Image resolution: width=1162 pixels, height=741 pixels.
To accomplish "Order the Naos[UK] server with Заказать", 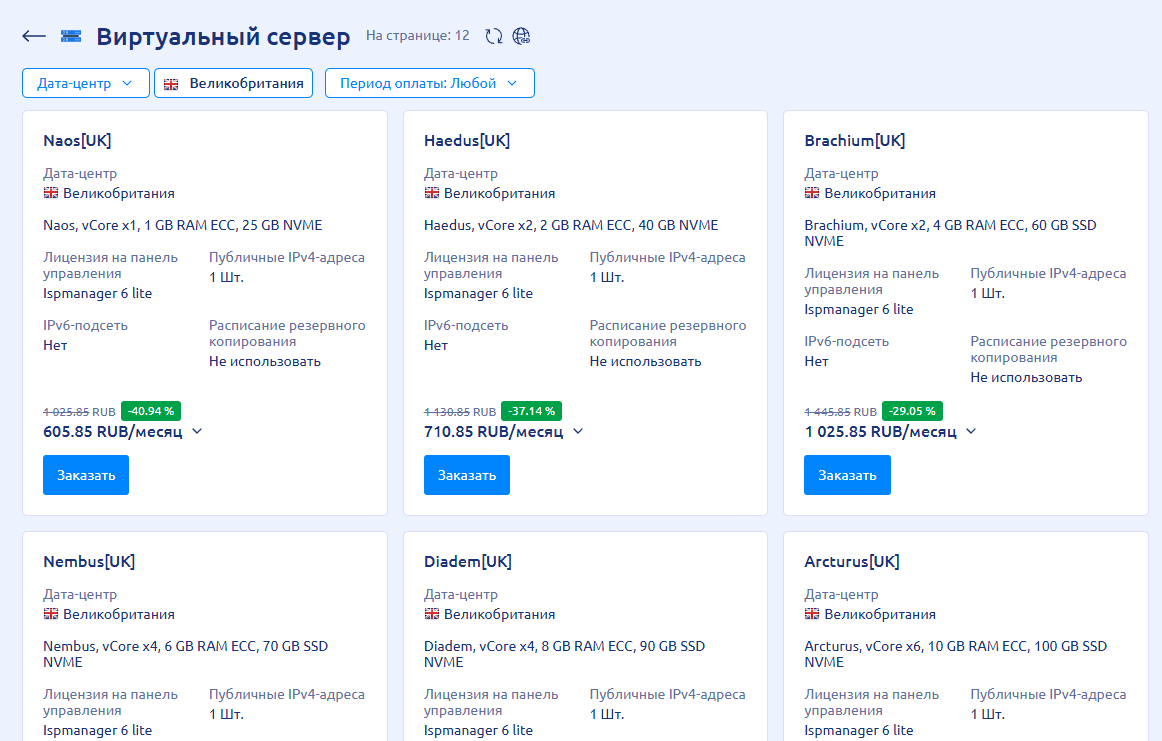I will point(86,475).
